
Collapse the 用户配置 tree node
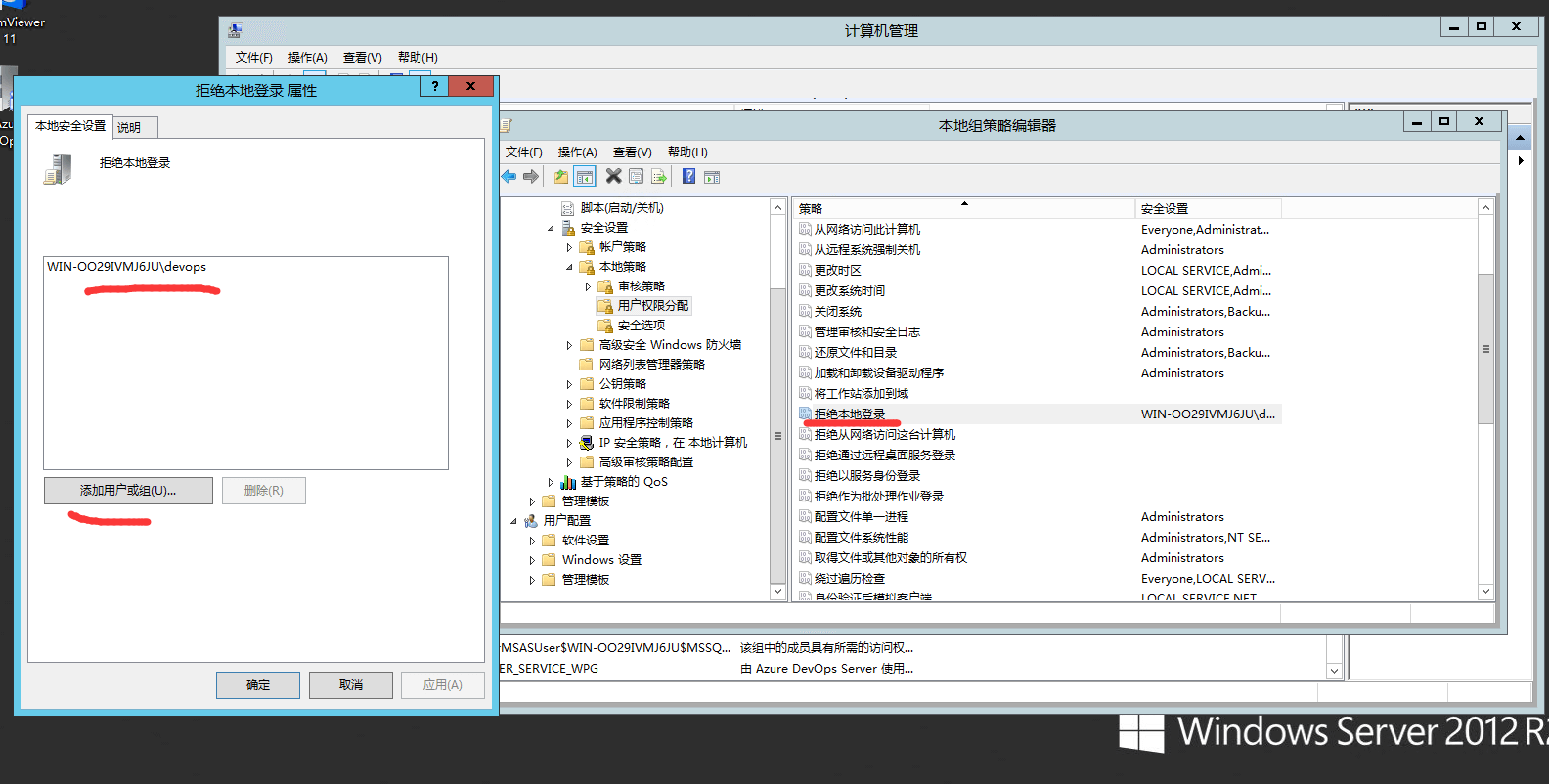tap(513, 521)
